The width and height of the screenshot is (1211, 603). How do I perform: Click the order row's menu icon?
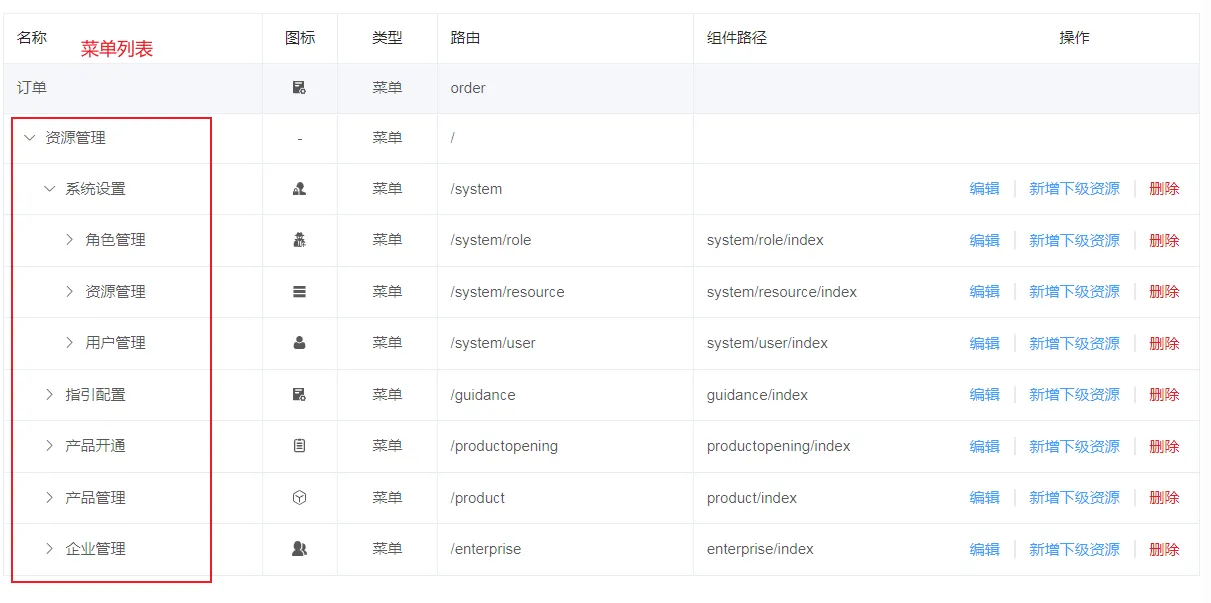pos(299,88)
